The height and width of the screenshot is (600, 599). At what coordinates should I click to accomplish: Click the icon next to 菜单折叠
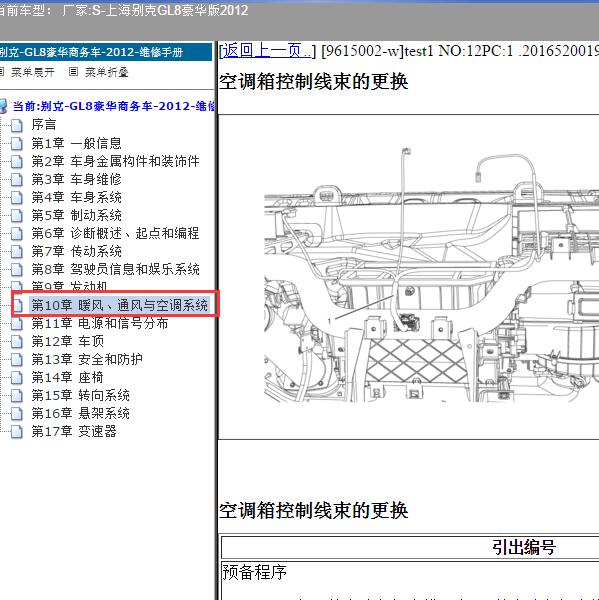point(73,72)
